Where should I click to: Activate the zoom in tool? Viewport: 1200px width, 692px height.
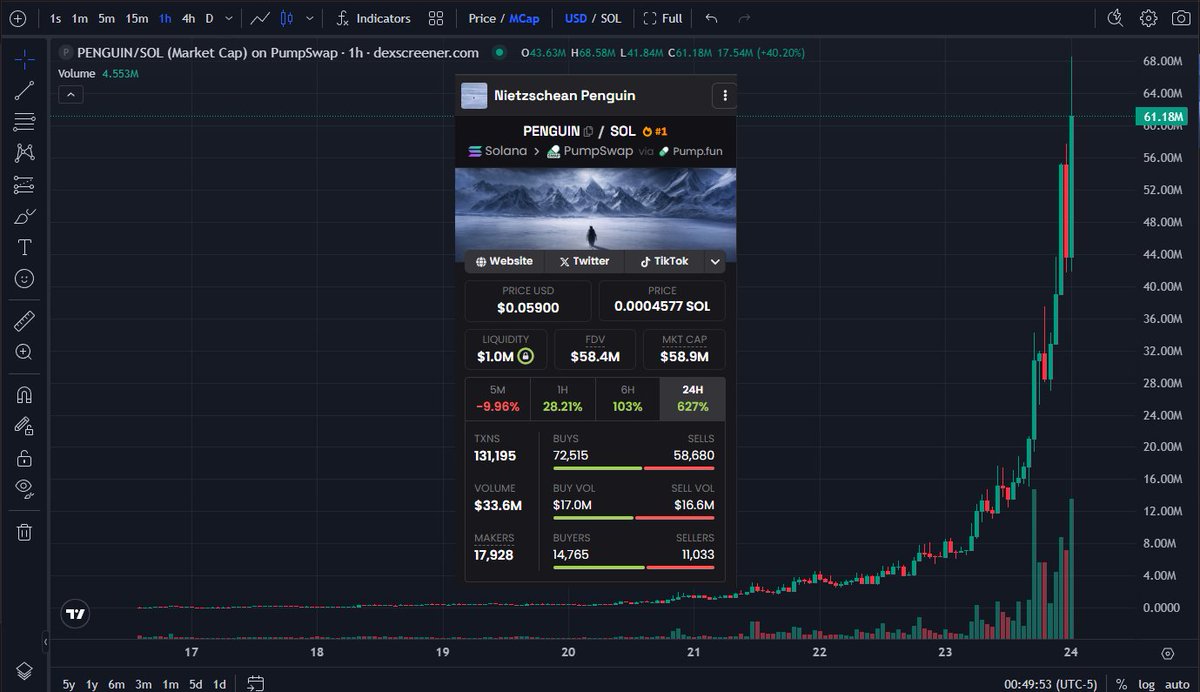[x=24, y=352]
